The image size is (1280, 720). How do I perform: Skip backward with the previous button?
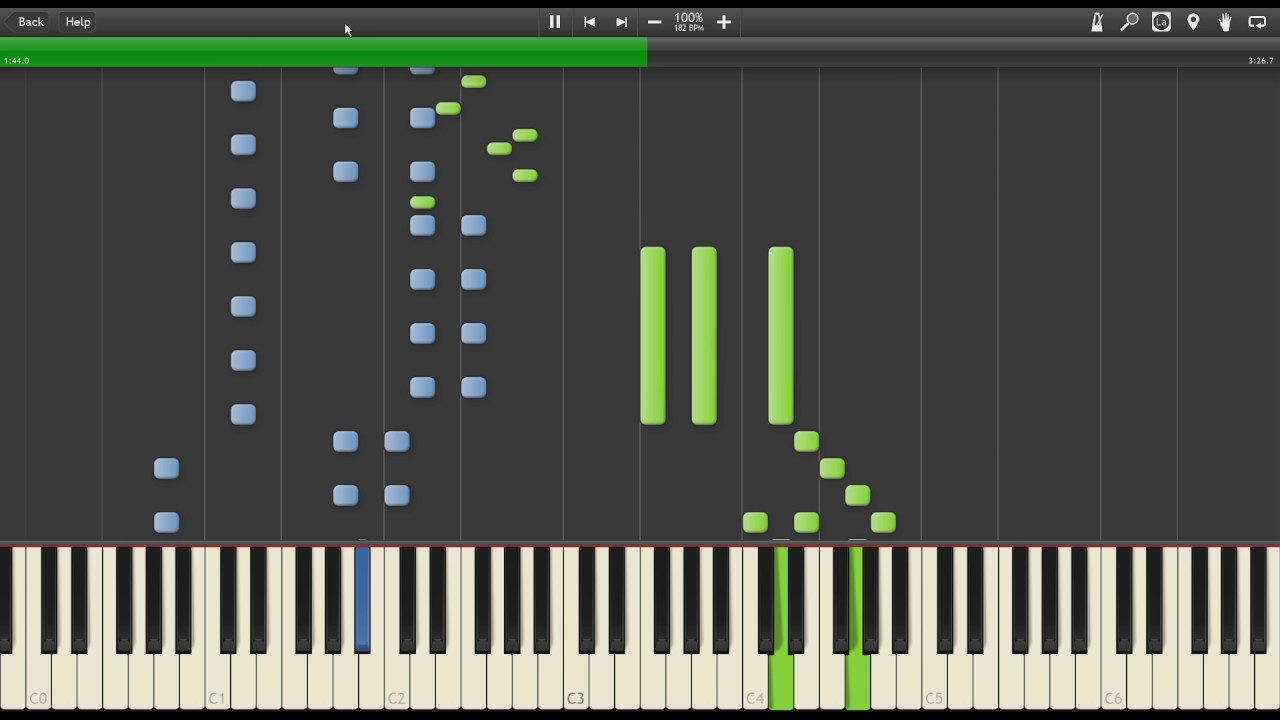(589, 22)
